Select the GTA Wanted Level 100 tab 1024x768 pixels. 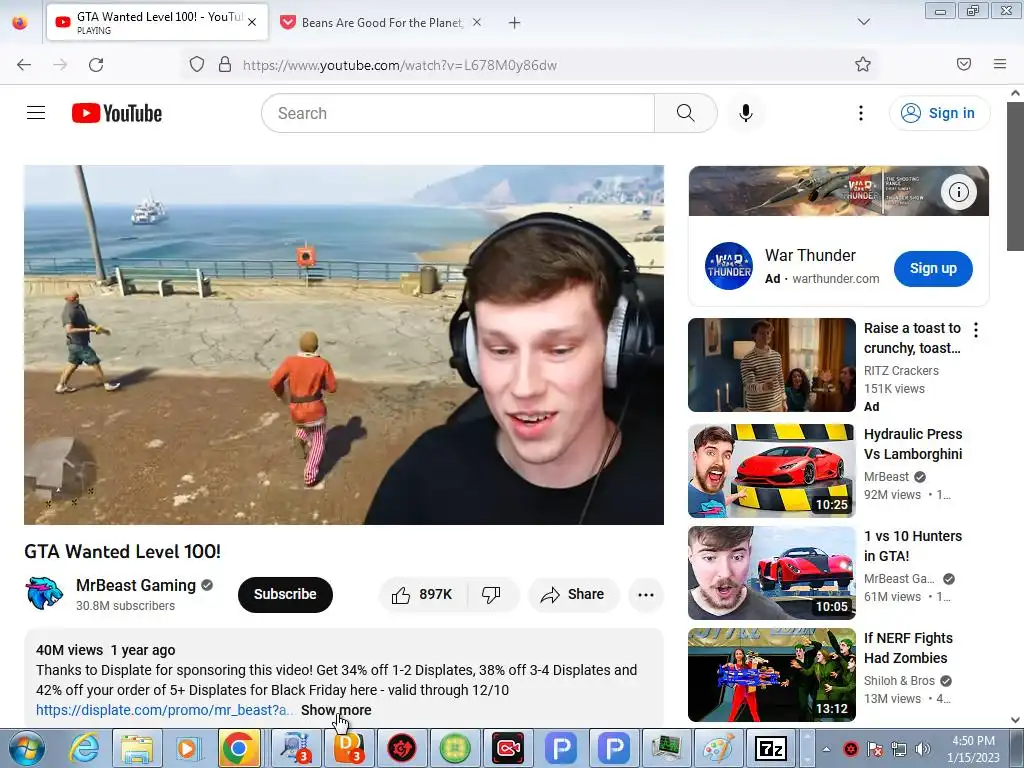(157, 23)
